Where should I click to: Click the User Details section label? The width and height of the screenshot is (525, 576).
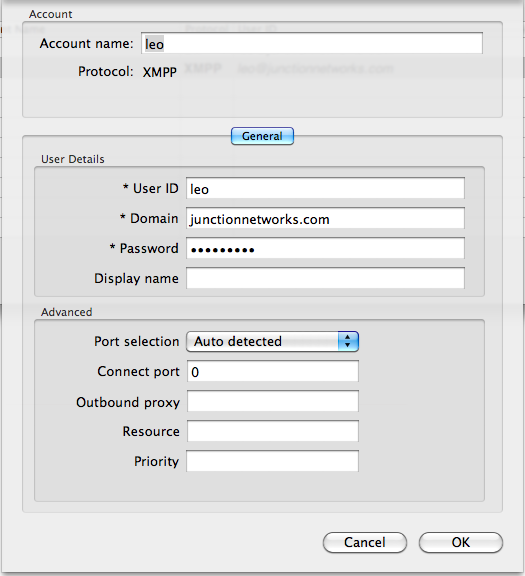click(x=73, y=159)
